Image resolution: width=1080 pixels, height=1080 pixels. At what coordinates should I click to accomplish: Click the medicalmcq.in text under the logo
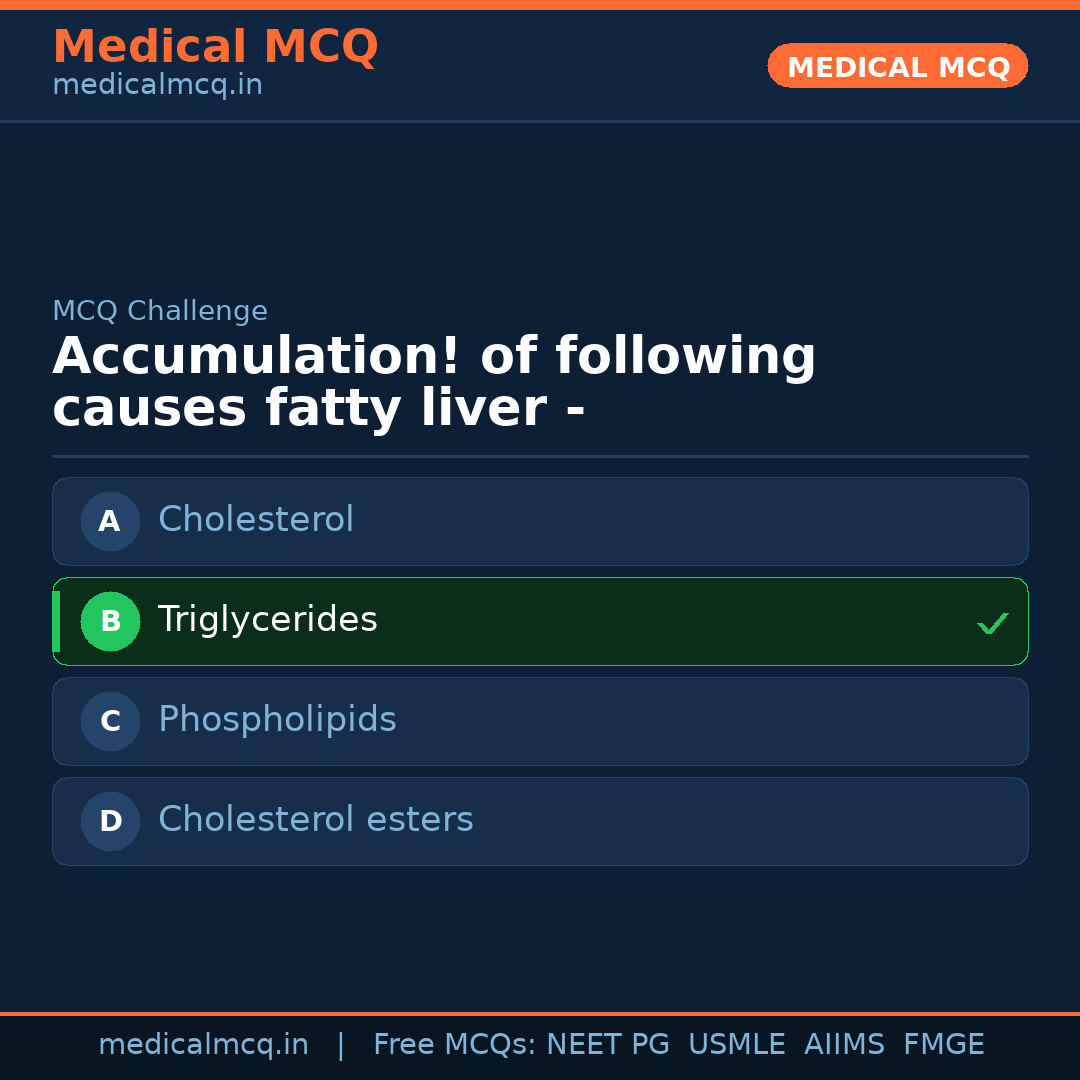pos(157,85)
